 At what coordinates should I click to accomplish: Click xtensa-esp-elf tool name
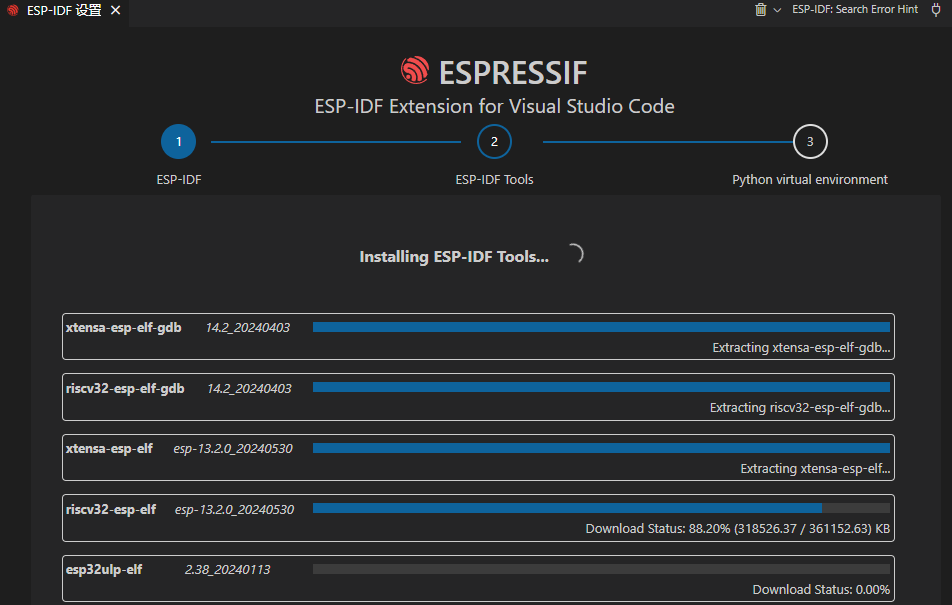click(x=109, y=448)
